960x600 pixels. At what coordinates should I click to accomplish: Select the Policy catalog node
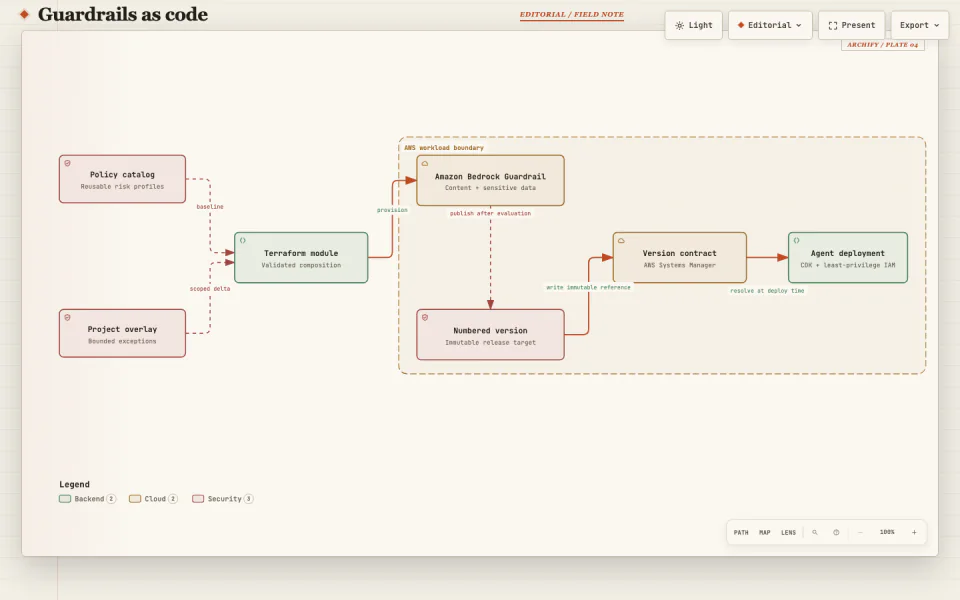coord(122,179)
